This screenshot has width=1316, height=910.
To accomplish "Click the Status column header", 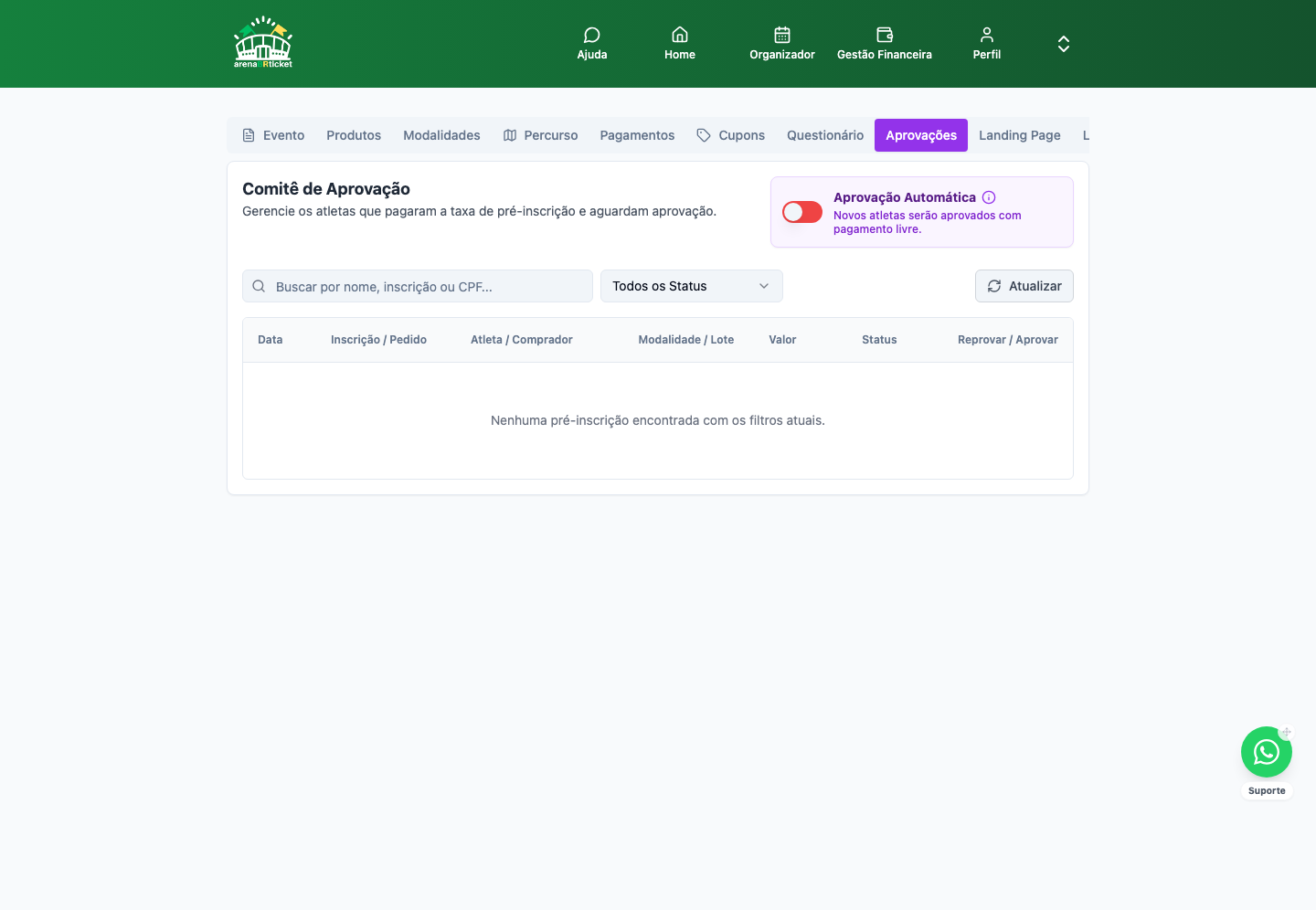I will click(x=879, y=340).
